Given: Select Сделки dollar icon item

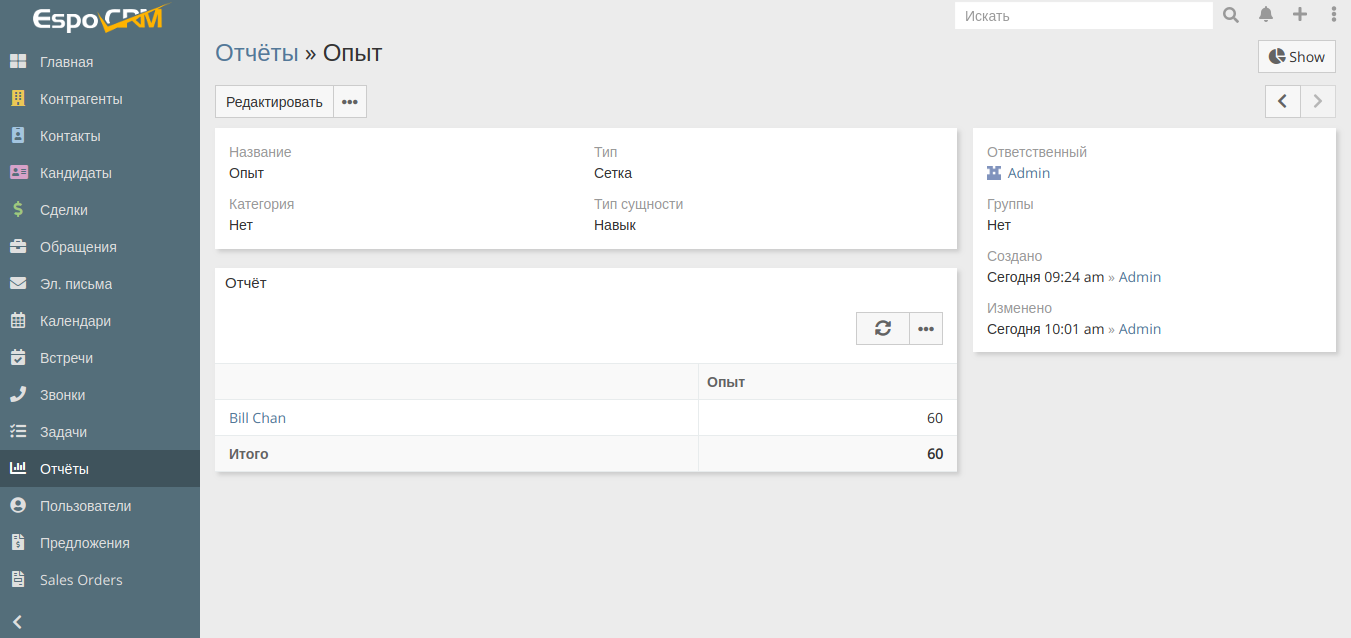Looking at the screenshot, I should coord(18,210).
